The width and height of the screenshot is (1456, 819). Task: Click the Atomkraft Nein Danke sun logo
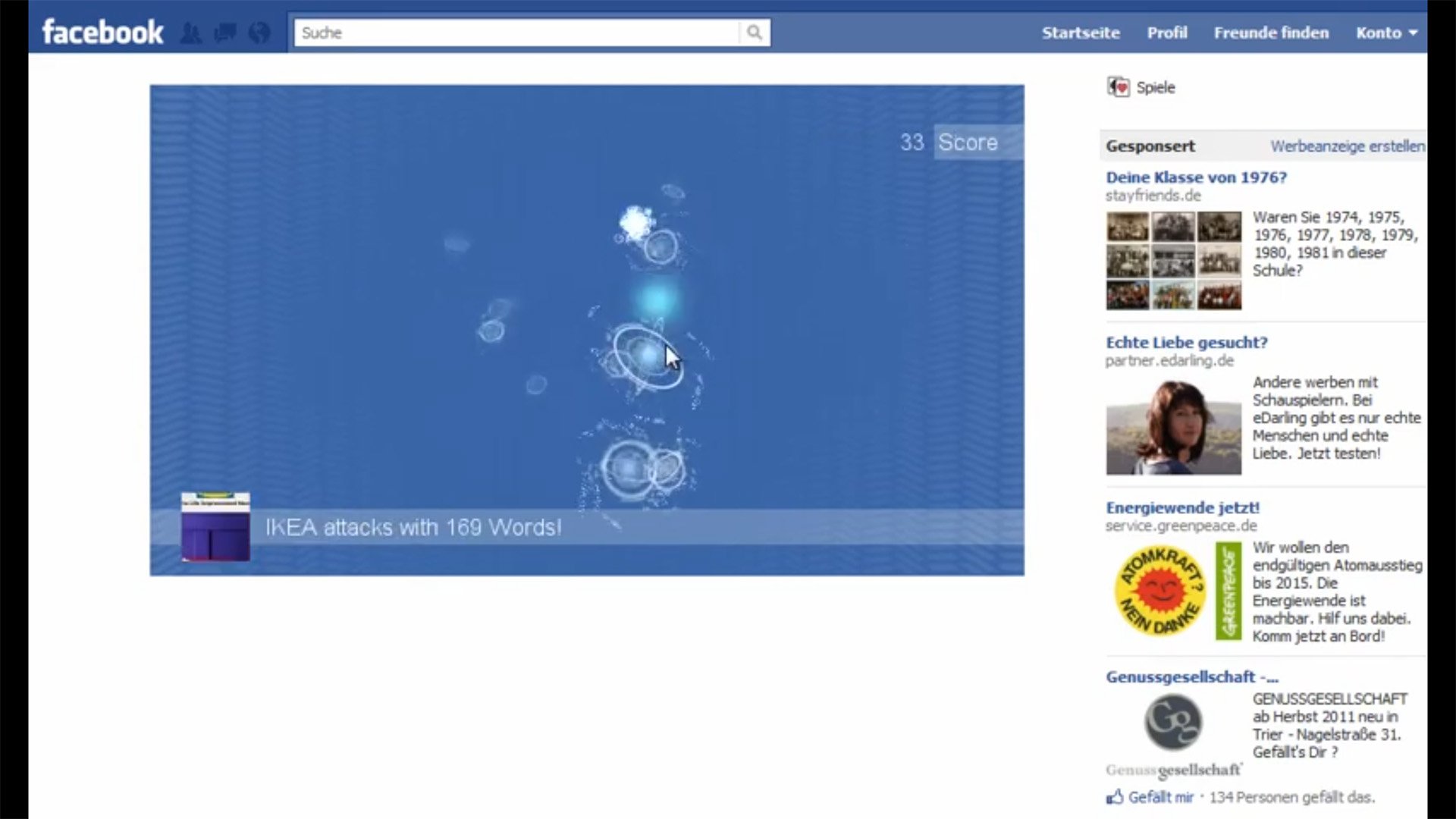click(x=1159, y=591)
